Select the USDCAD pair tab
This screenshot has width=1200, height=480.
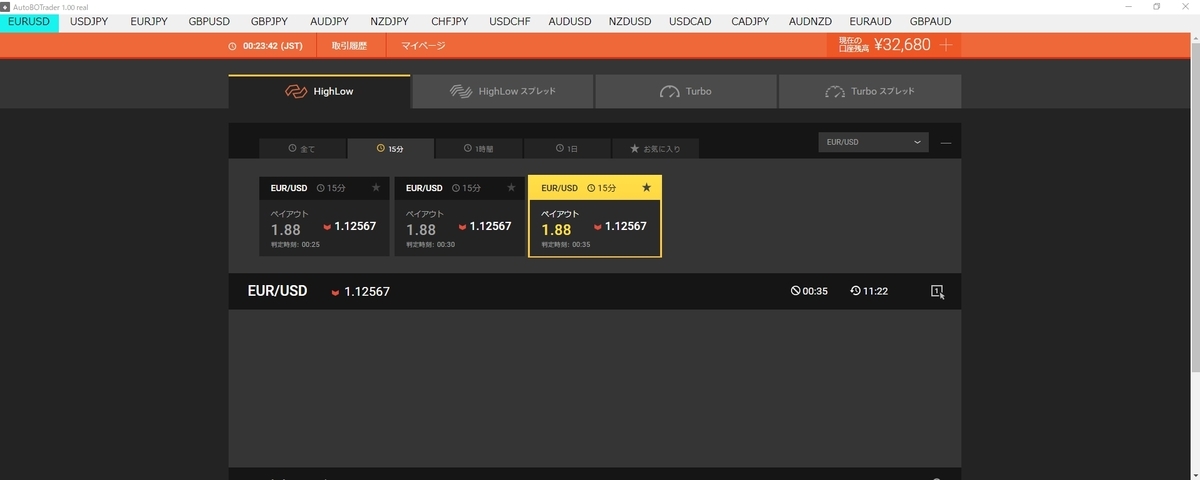(690, 21)
